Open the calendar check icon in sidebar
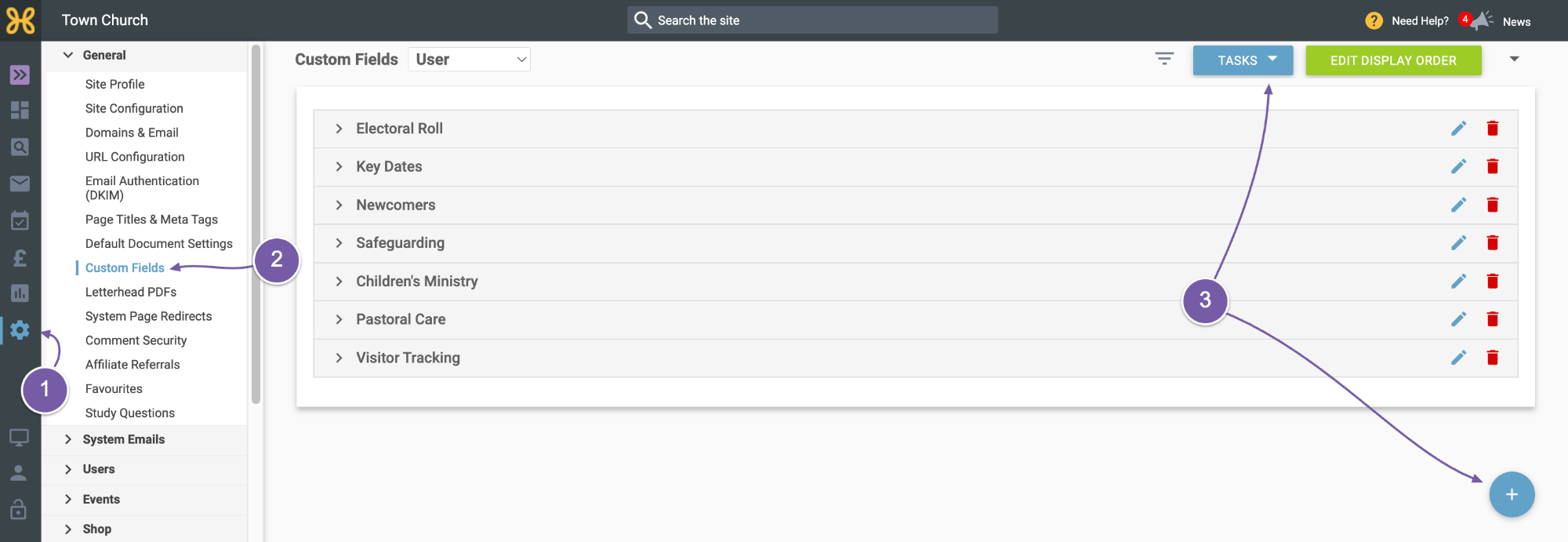Viewport: 1568px width, 542px height. [x=20, y=220]
